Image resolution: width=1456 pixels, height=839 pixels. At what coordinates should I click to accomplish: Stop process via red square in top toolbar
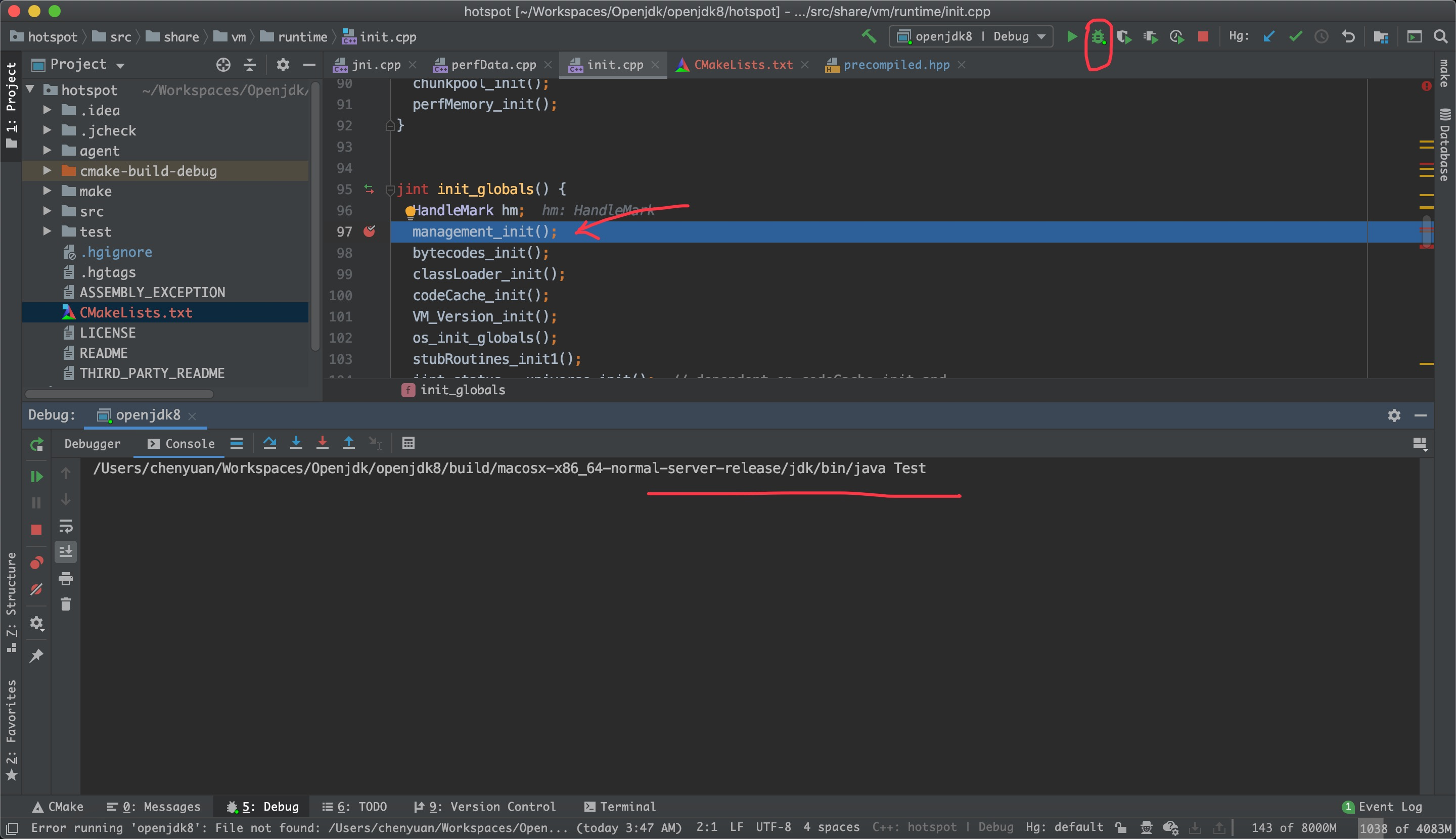1203,37
